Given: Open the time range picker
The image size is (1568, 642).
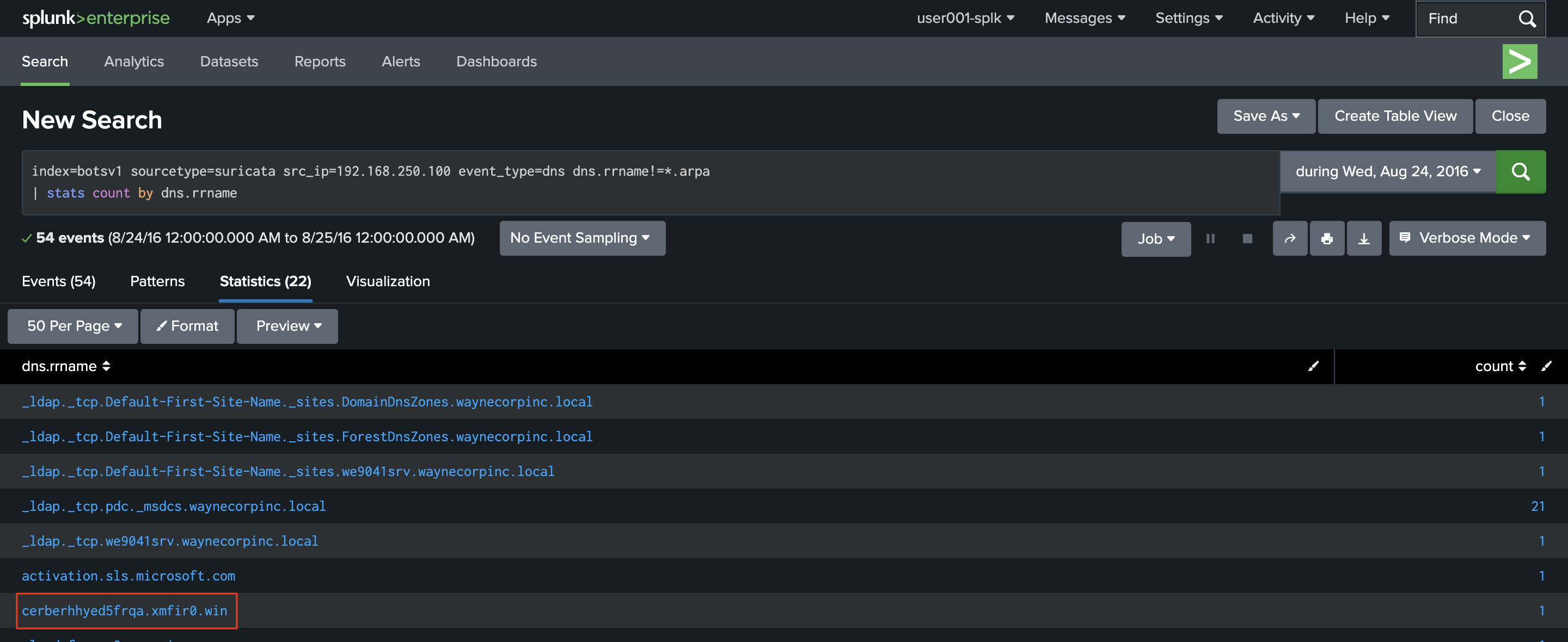Looking at the screenshot, I should 1388,171.
